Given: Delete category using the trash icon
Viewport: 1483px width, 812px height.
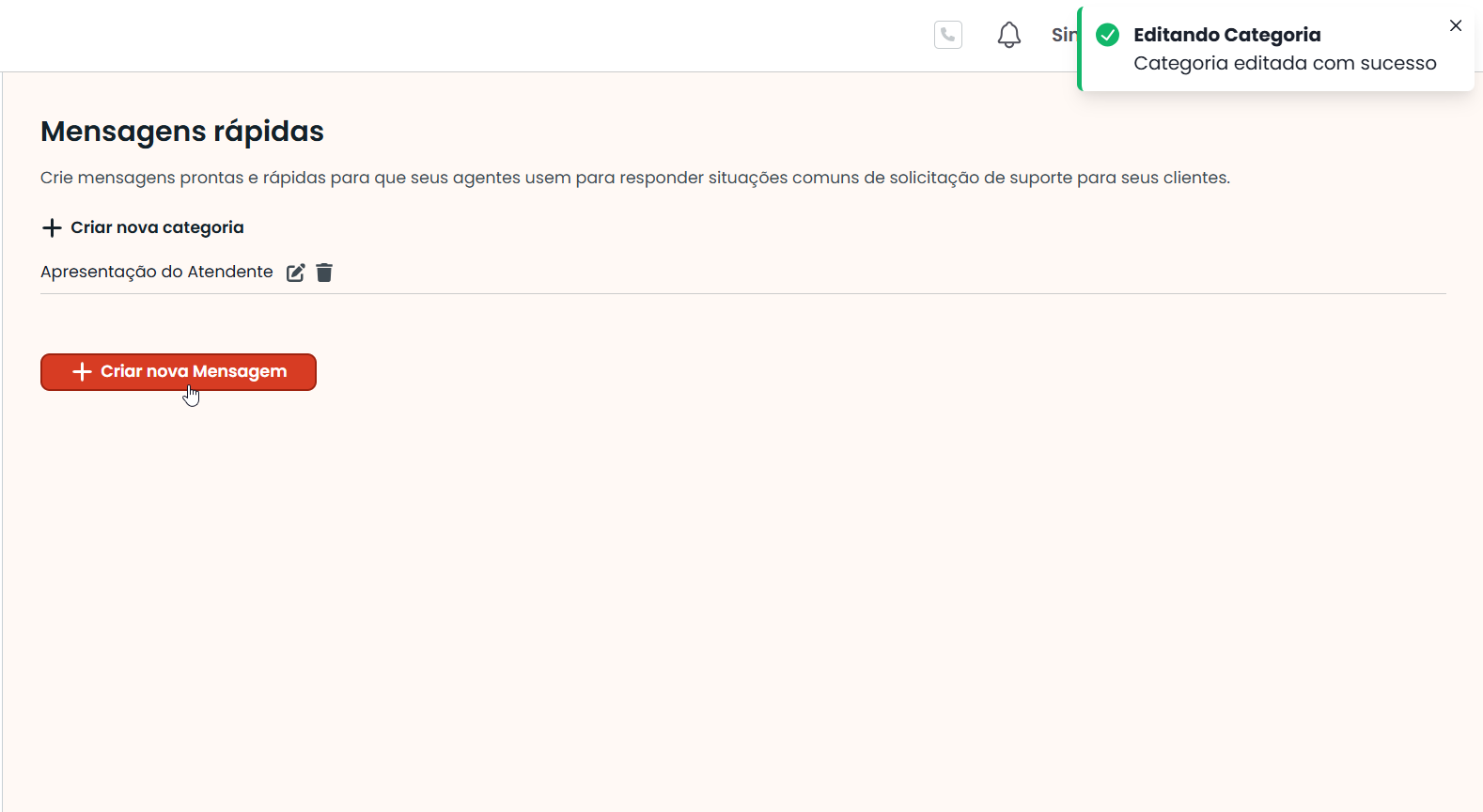Looking at the screenshot, I should point(324,273).
